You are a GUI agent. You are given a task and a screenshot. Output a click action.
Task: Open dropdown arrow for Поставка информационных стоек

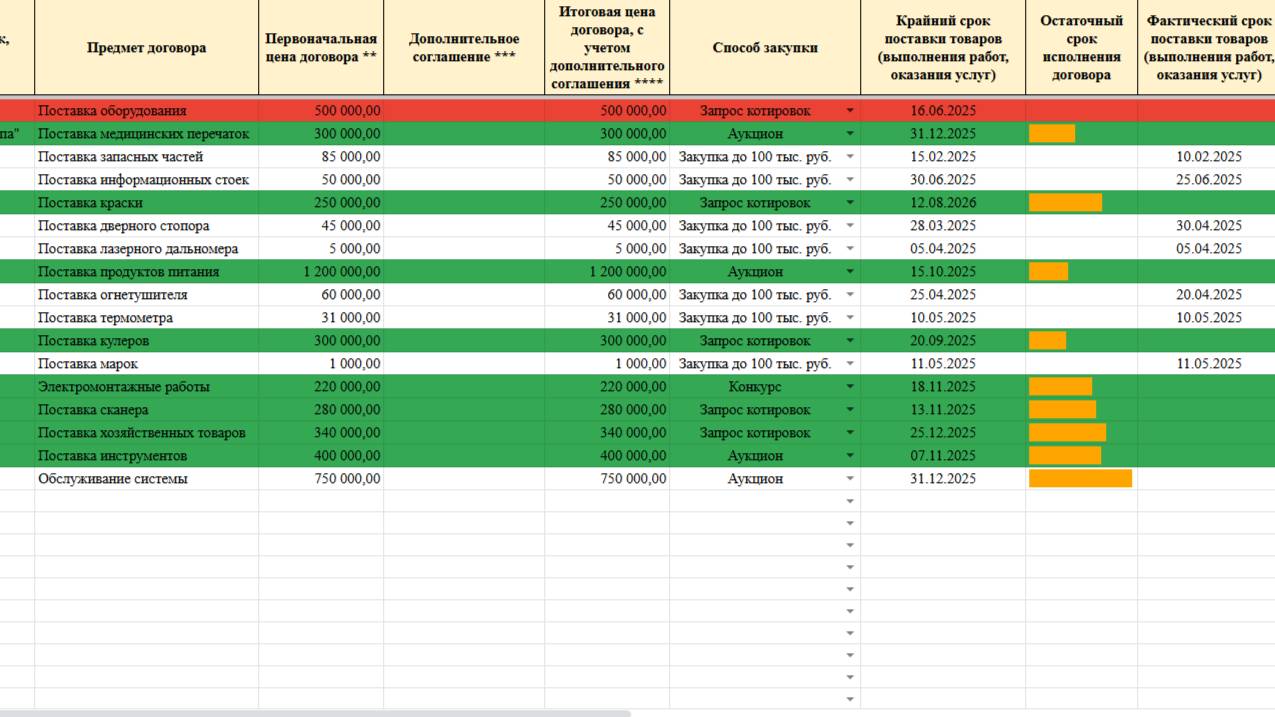pos(850,180)
